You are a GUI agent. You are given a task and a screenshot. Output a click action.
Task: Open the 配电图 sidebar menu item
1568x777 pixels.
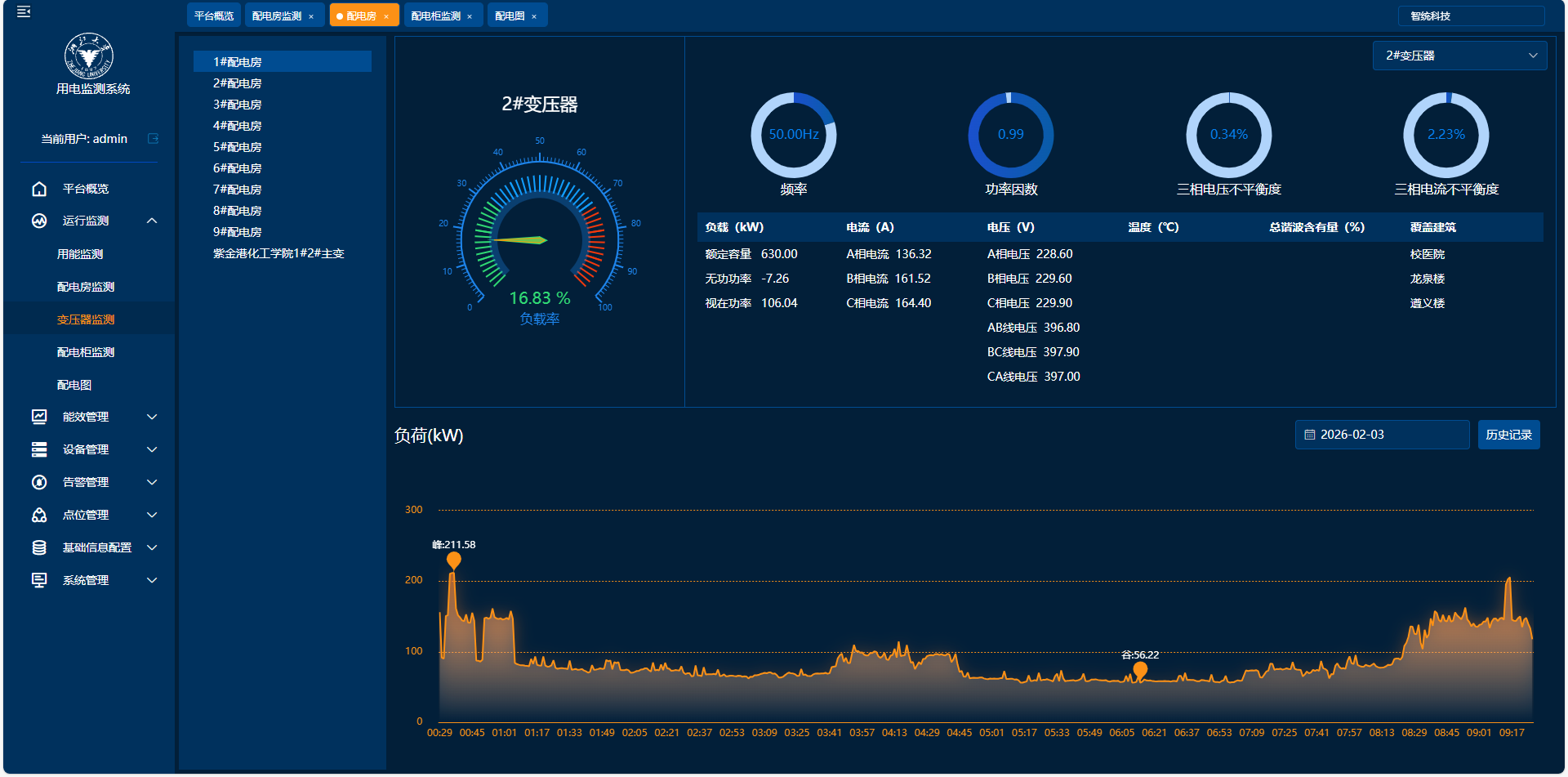tap(74, 385)
